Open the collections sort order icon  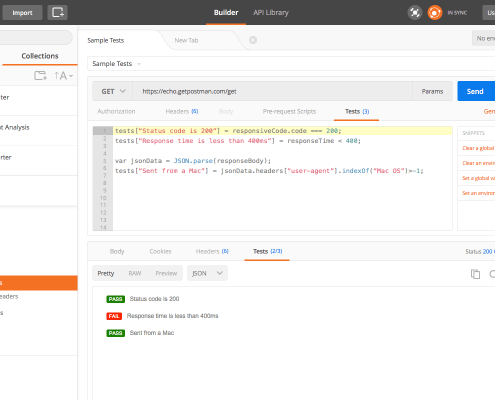tap(63, 76)
